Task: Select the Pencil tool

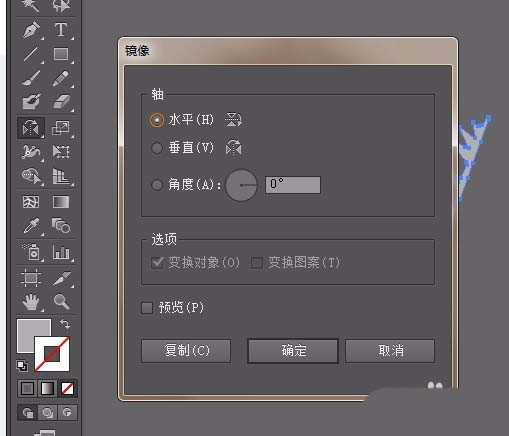Action: pyautogui.click(x=61, y=79)
